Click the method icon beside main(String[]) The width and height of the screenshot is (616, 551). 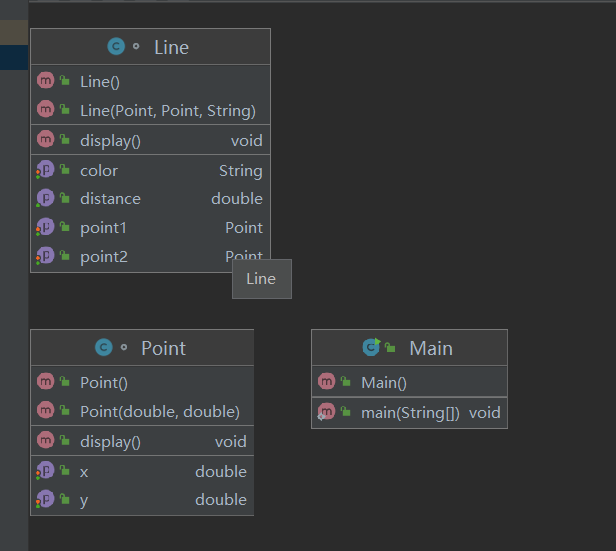pyautogui.click(x=326, y=412)
